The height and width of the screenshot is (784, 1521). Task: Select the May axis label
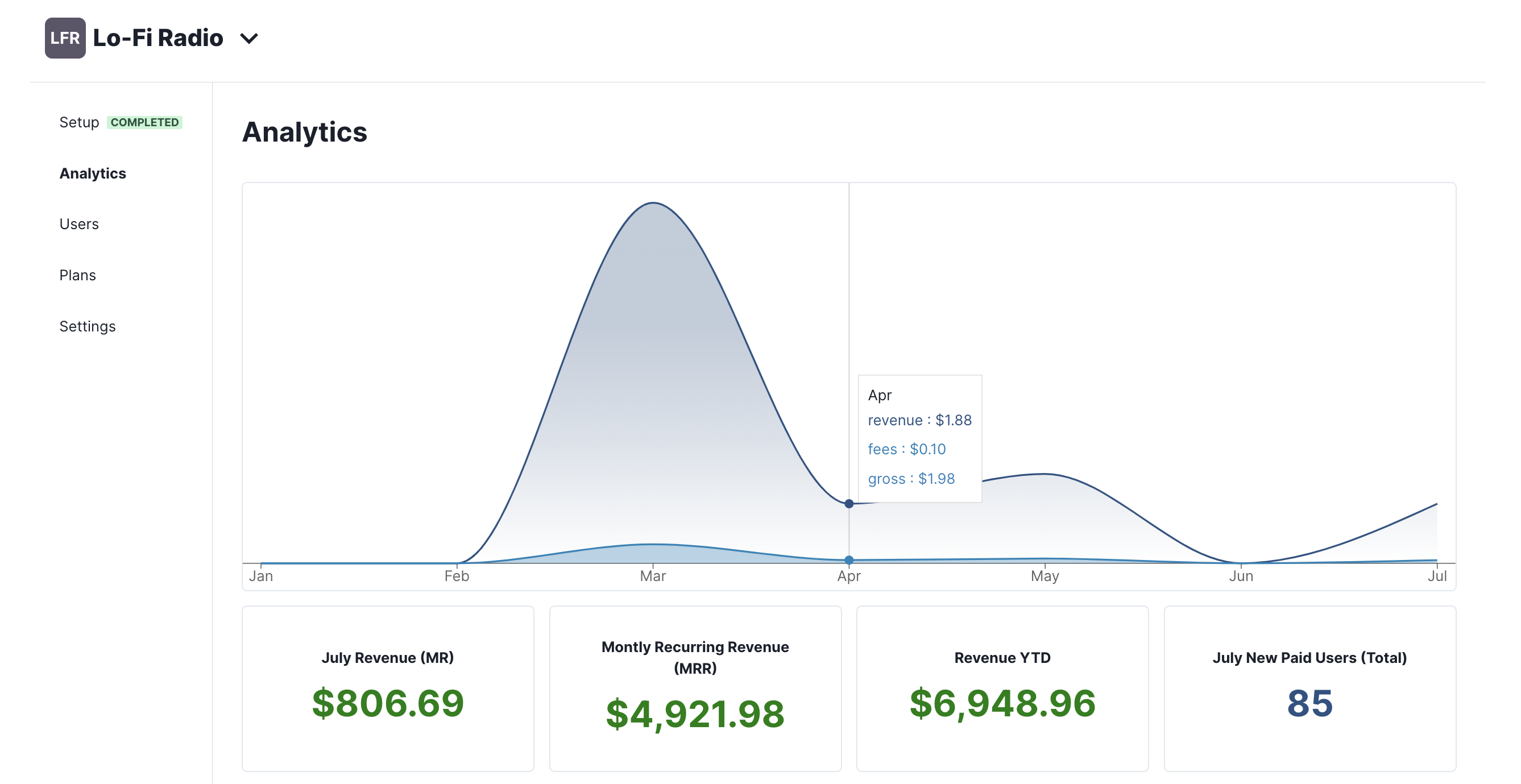(x=1045, y=576)
